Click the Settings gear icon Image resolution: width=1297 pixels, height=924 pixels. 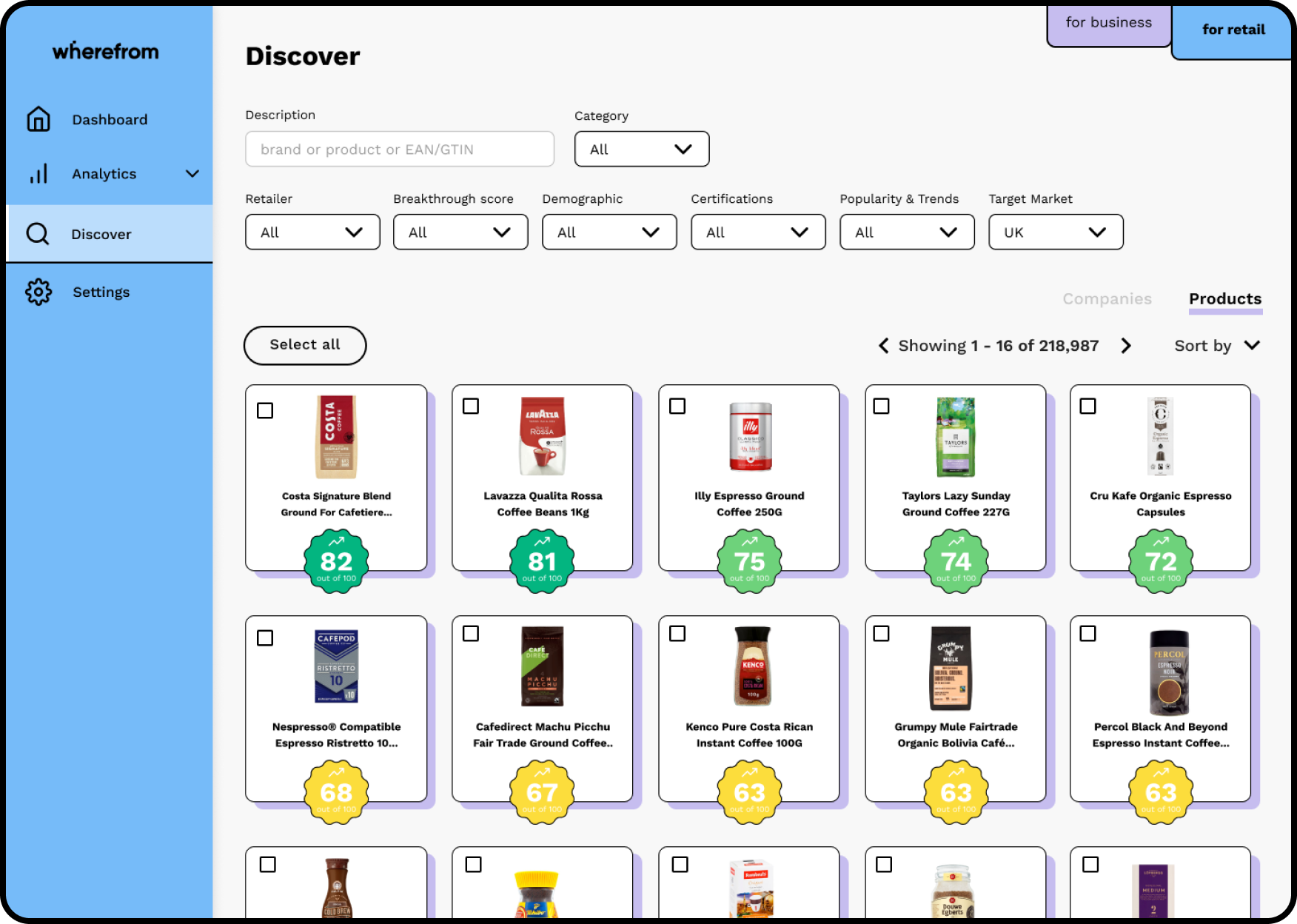coord(38,292)
